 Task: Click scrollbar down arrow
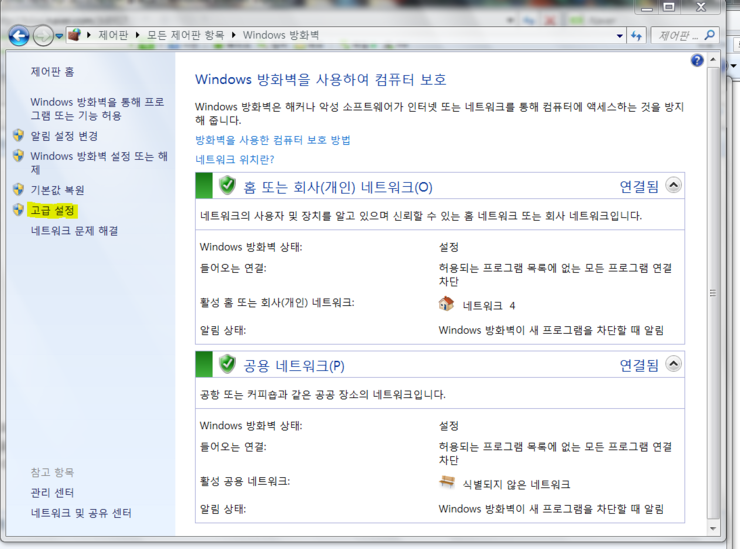coord(713,529)
